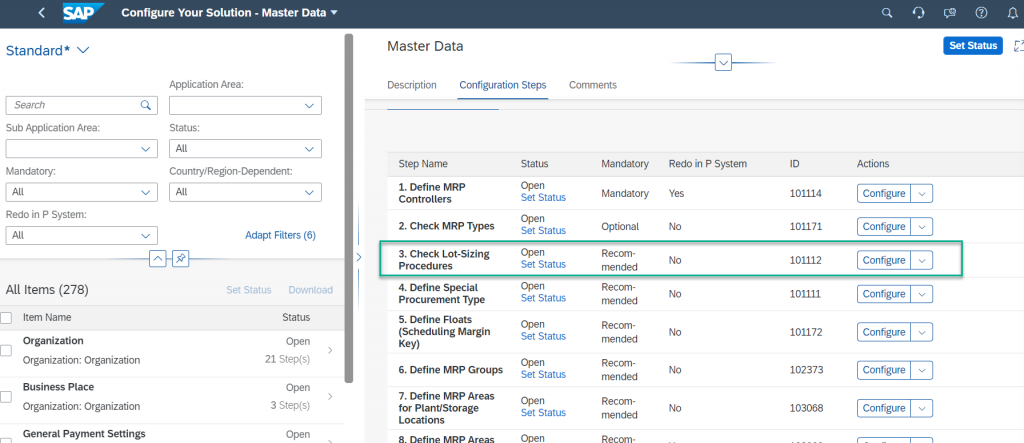
Task: Click the feedback chat icon in header
Action: tap(950, 12)
